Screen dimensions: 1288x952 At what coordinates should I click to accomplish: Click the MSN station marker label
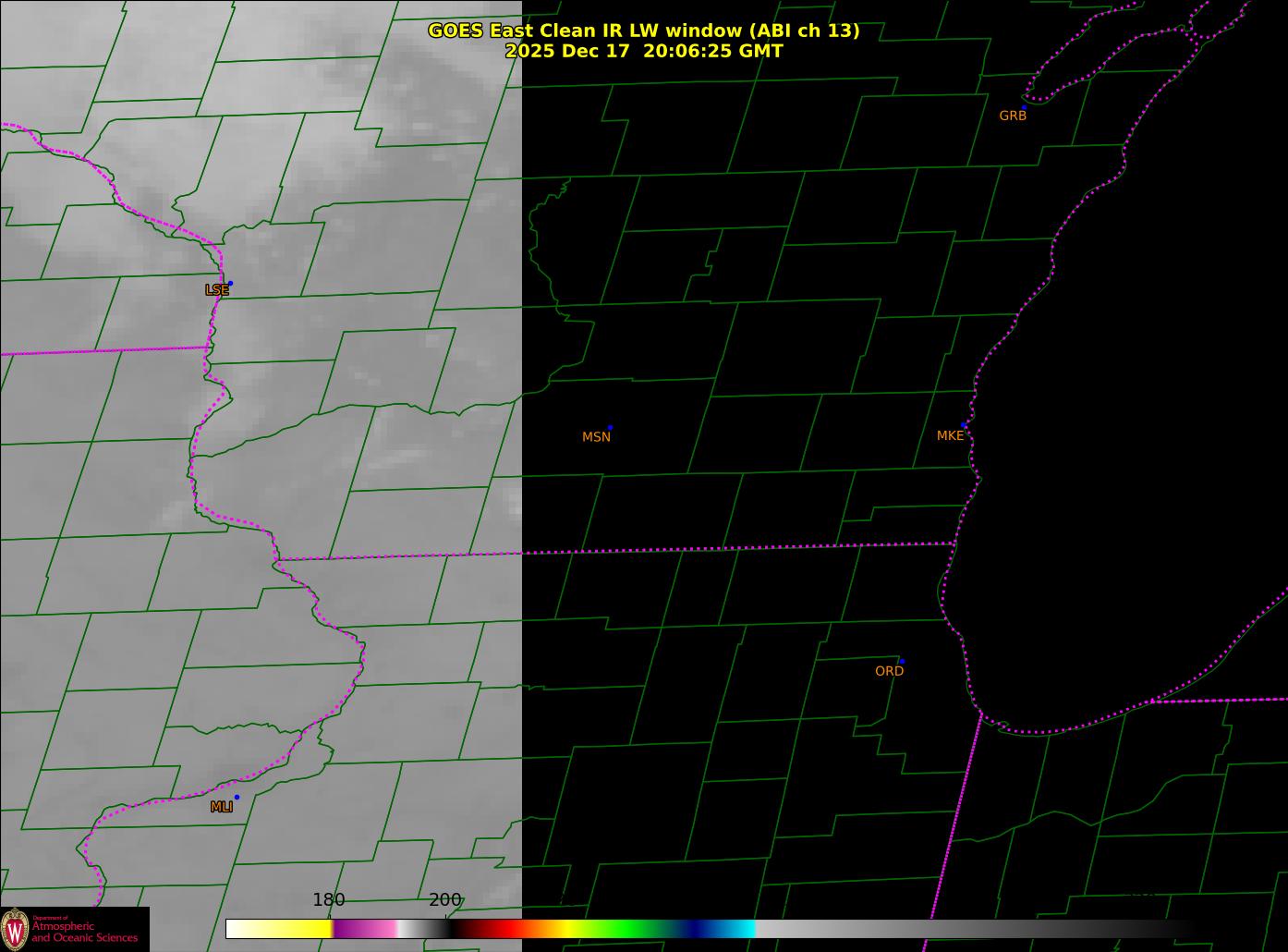pyautogui.click(x=596, y=436)
